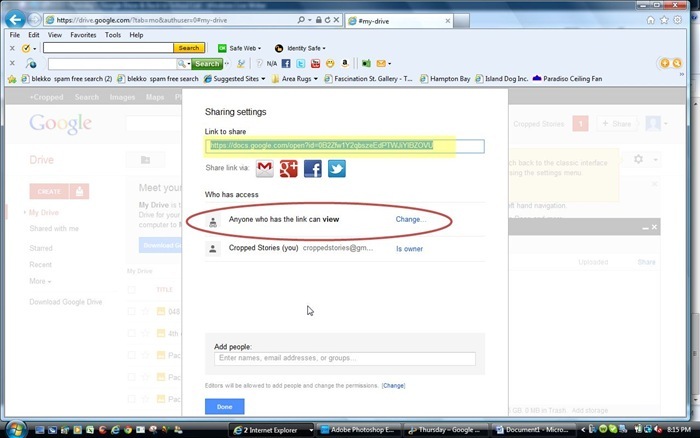Click the Twitter icon in the toolbar

[x=300, y=63]
